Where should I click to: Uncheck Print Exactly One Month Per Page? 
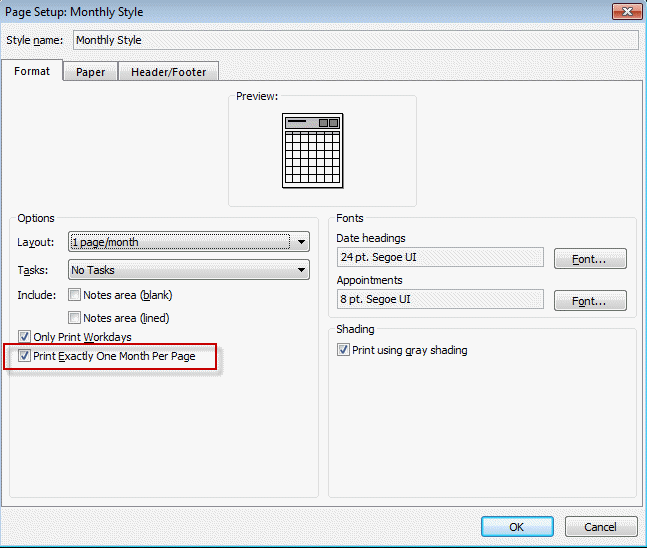coord(25,356)
